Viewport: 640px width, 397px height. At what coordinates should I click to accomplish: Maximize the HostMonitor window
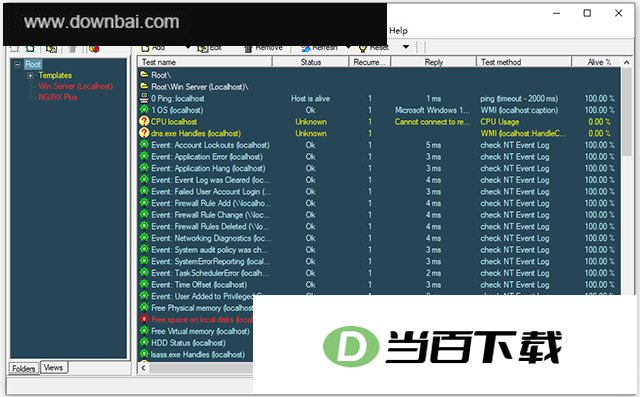[587, 13]
